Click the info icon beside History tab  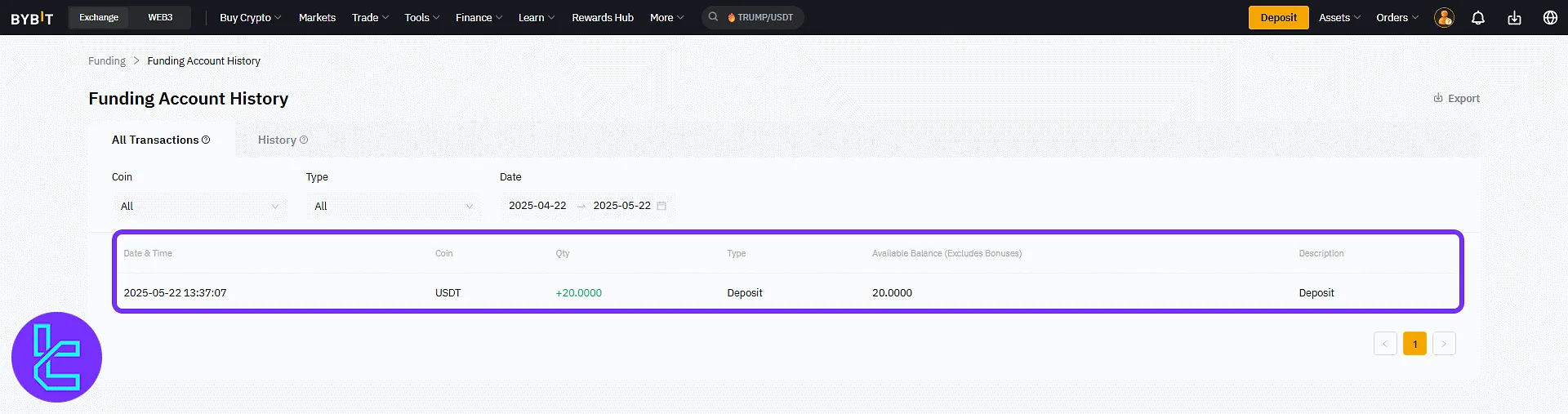tap(304, 140)
